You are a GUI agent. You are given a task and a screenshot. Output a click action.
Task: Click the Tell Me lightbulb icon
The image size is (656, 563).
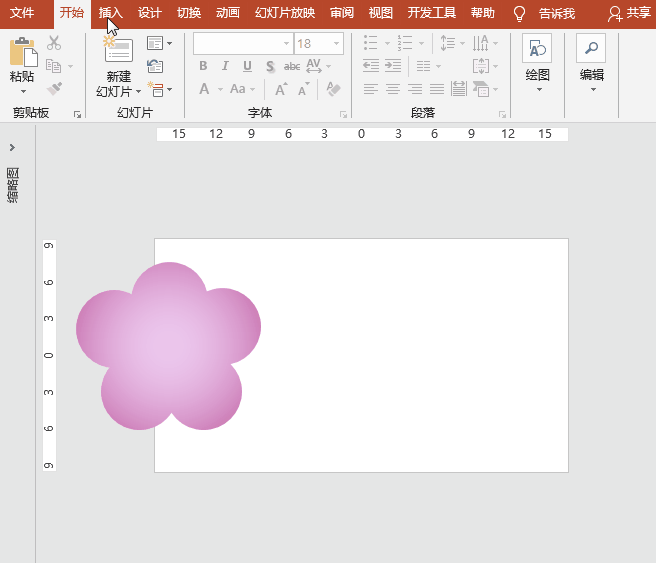pyautogui.click(x=519, y=13)
